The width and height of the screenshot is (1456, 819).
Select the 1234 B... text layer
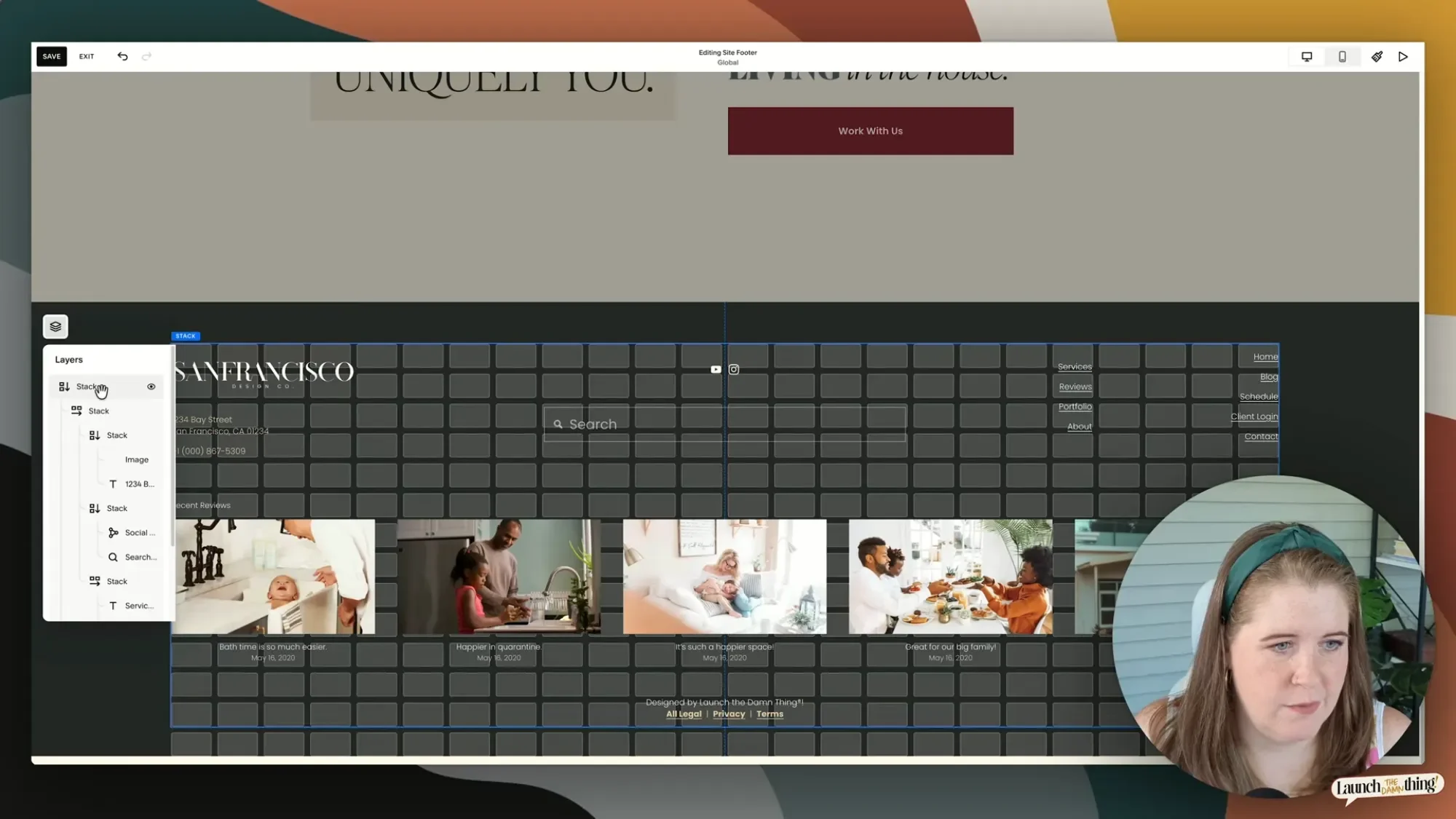[132, 484]
